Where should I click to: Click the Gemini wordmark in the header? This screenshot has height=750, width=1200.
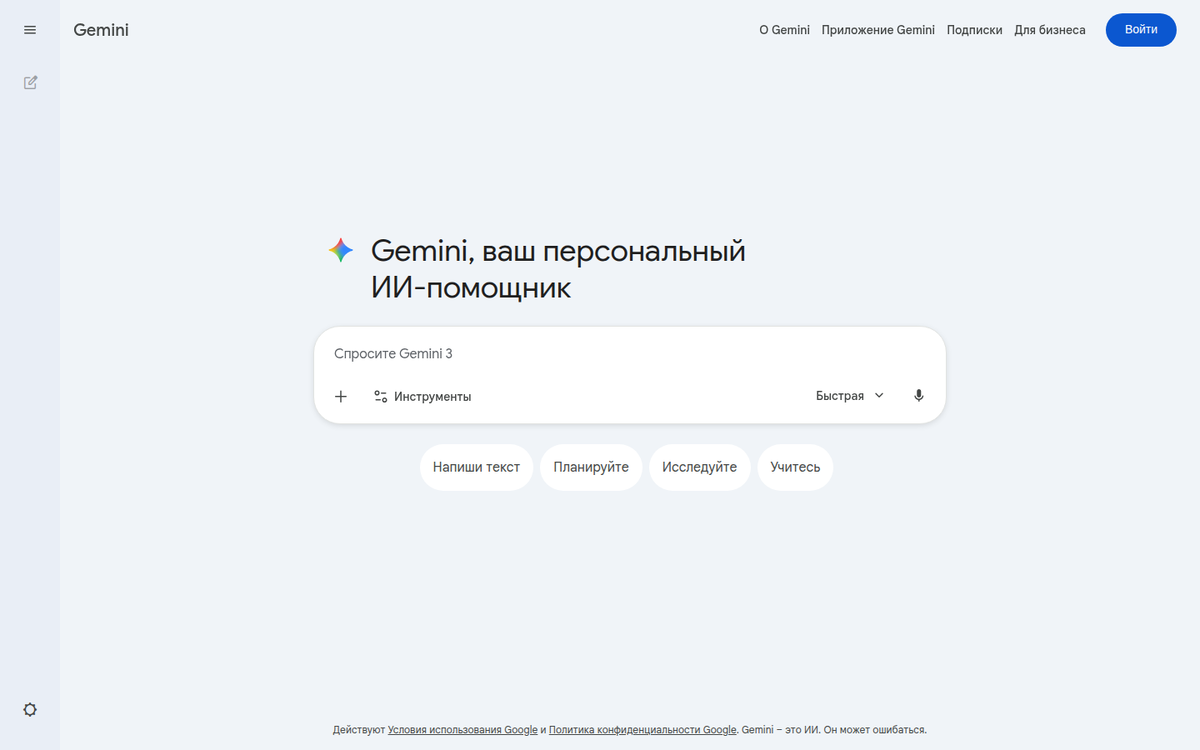[101, 30]
